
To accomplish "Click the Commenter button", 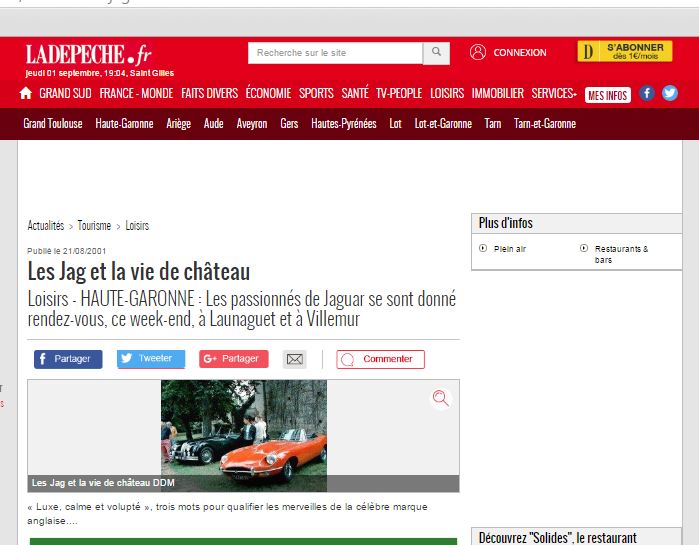I will pos(380,359).
